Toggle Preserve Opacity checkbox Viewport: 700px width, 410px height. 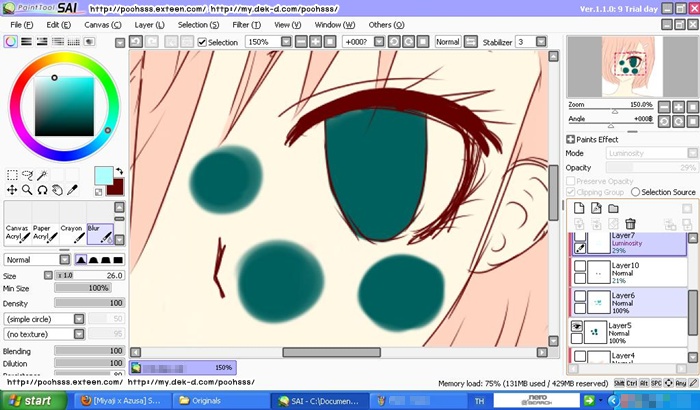point(571,181)
